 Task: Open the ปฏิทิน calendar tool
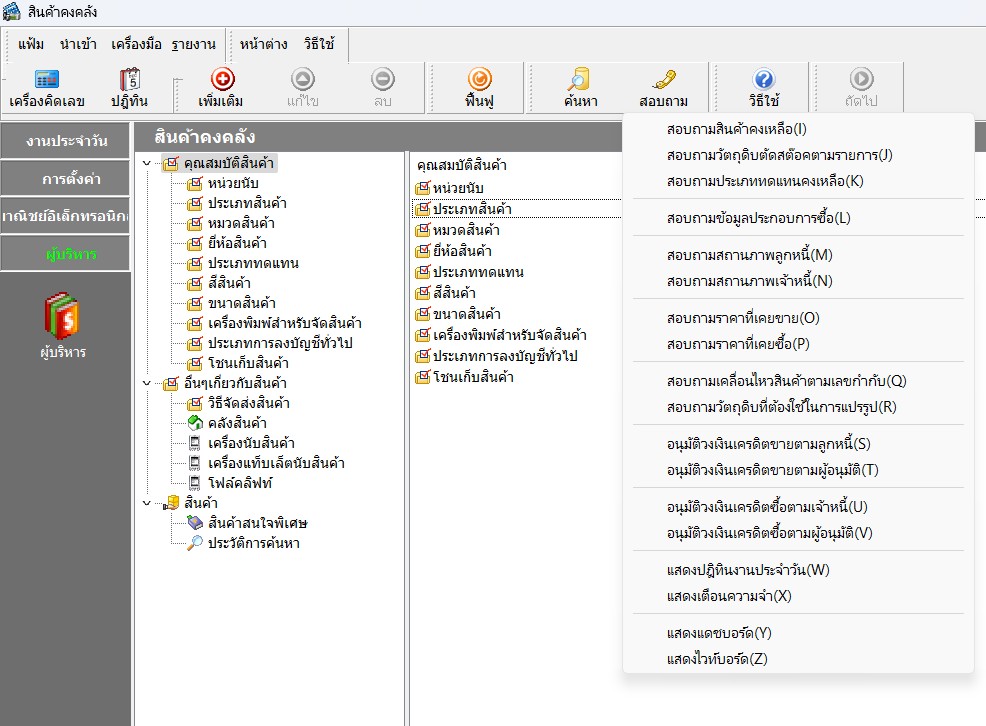point(130,89)
